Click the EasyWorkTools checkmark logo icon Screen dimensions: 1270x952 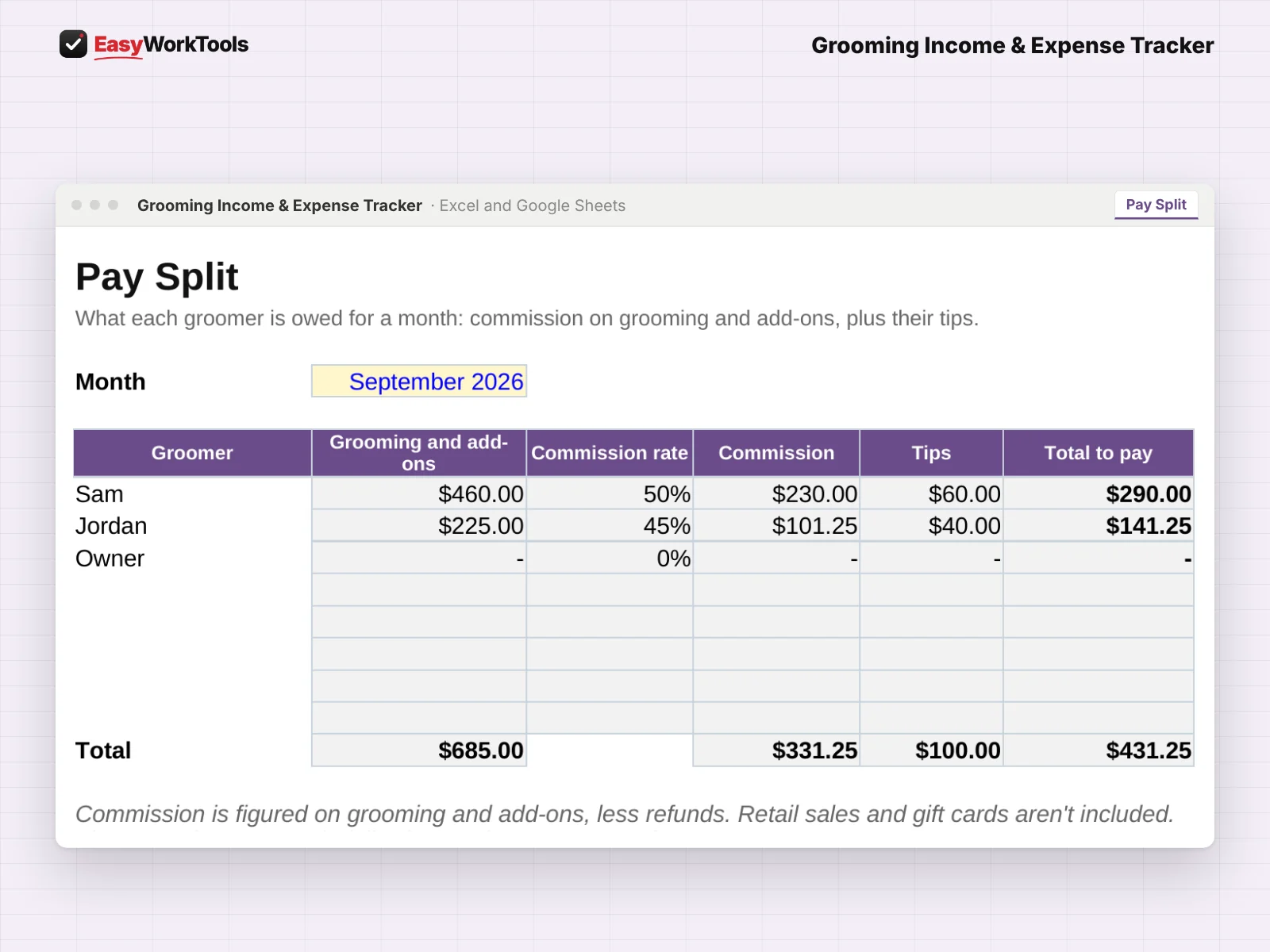[x=73, y=44]
